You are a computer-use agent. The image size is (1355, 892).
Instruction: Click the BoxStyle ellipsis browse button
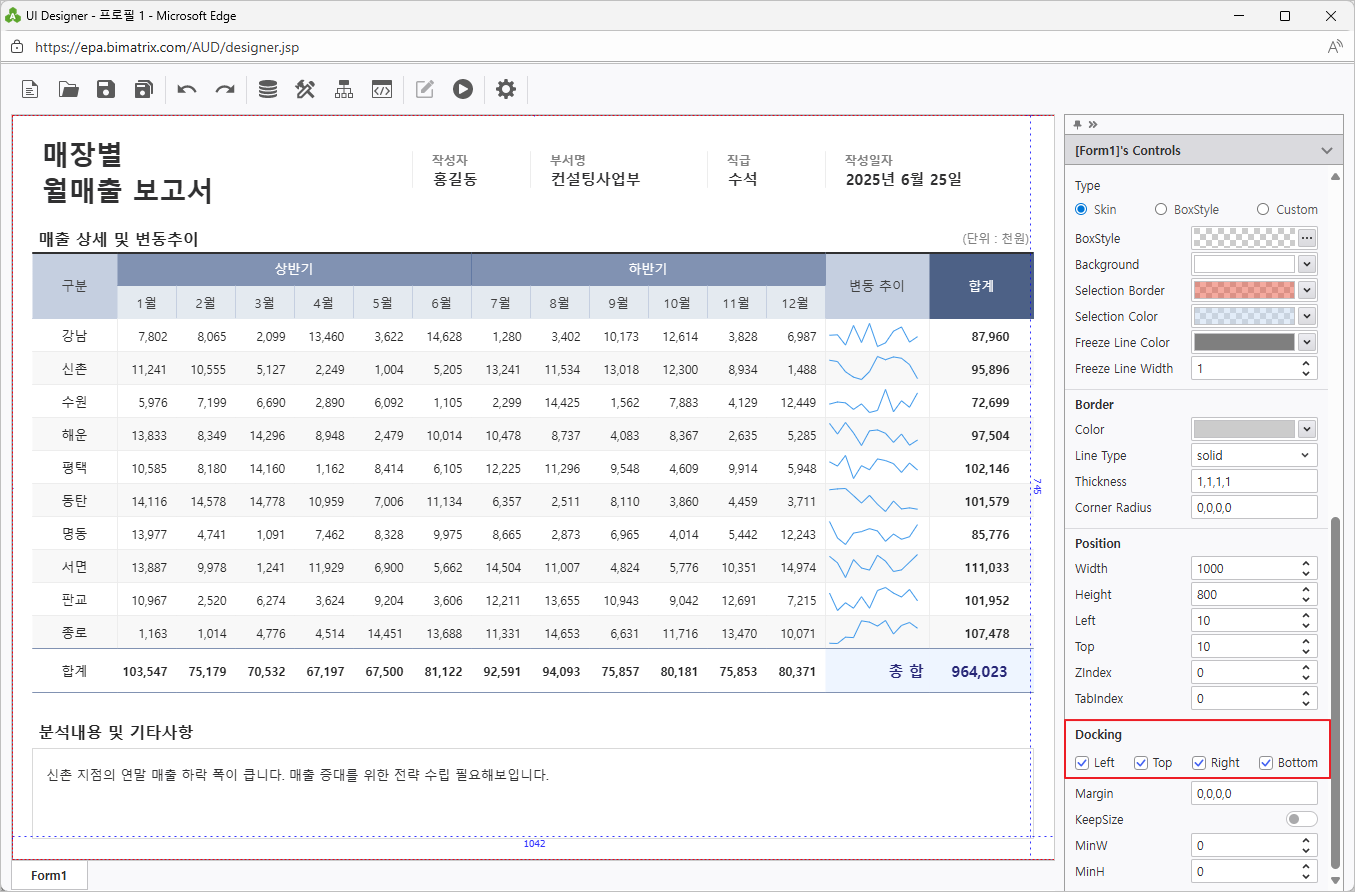tap(1306, 239)
